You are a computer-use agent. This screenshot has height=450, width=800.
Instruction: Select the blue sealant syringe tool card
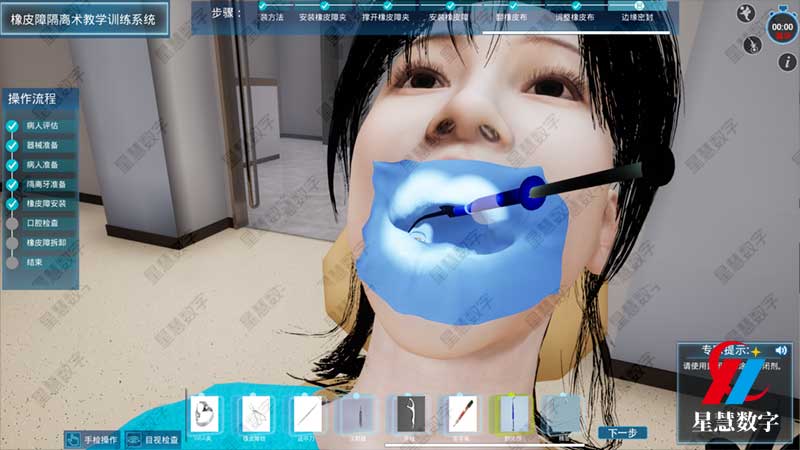510,414
